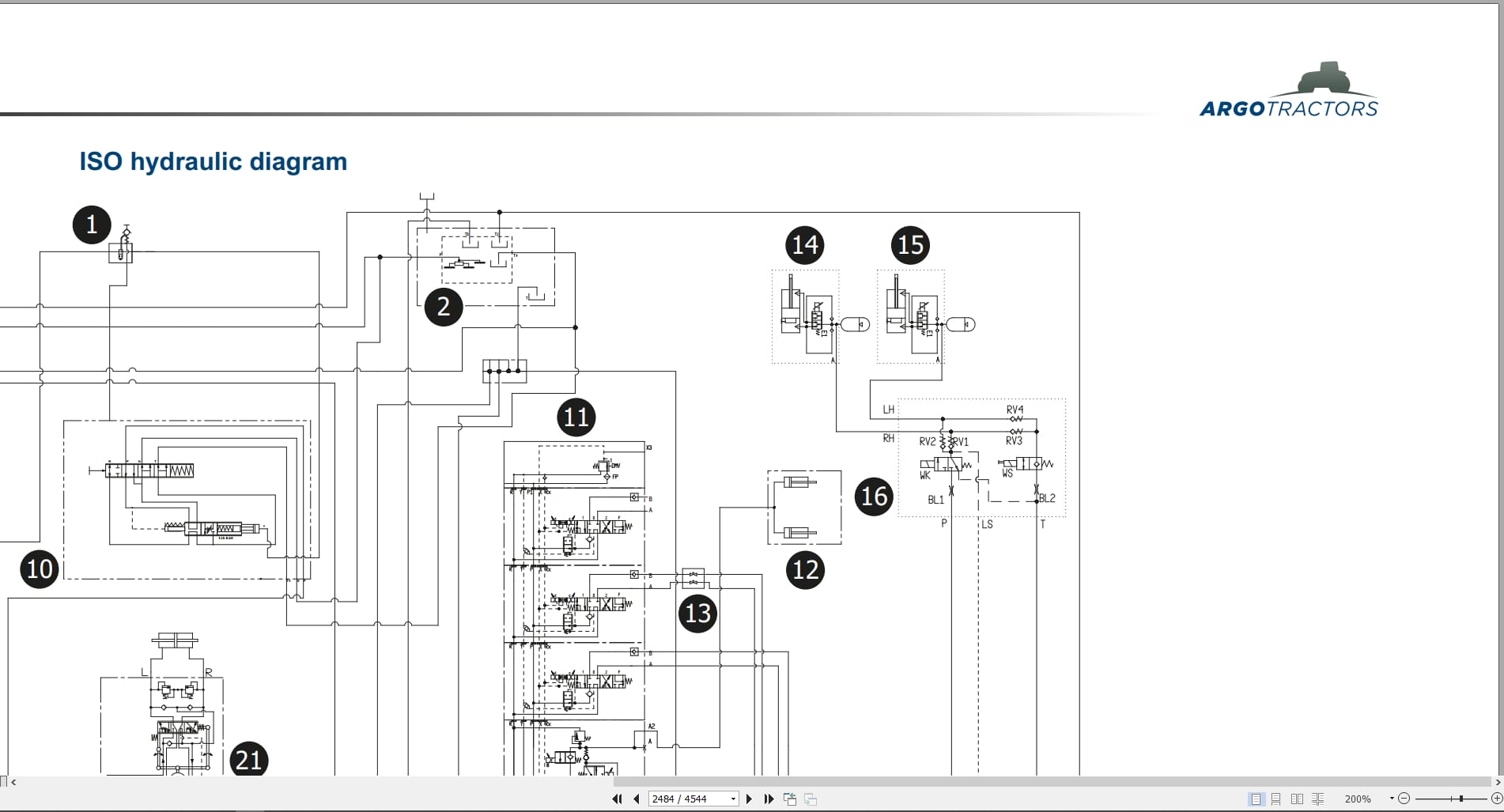Click the RH line label
Viewport: 1504px width, 812px height.
coord(889,438)
